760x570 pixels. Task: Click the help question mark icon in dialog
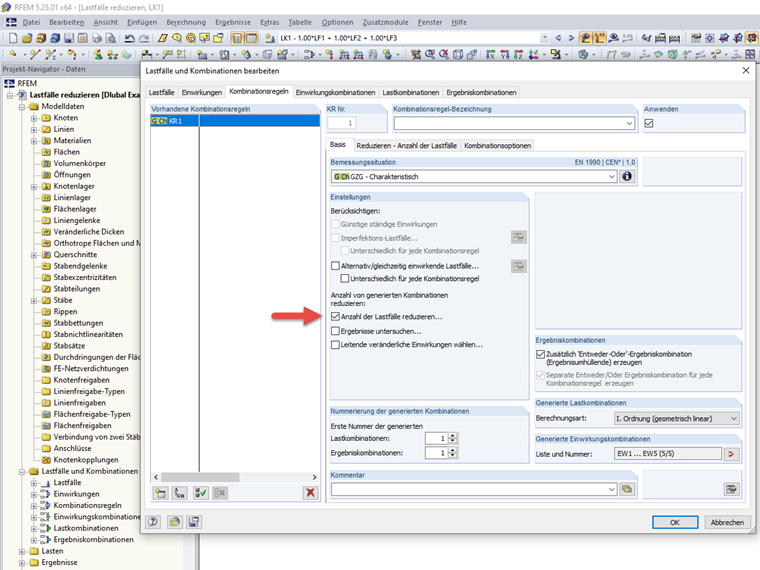coord(153,522)
